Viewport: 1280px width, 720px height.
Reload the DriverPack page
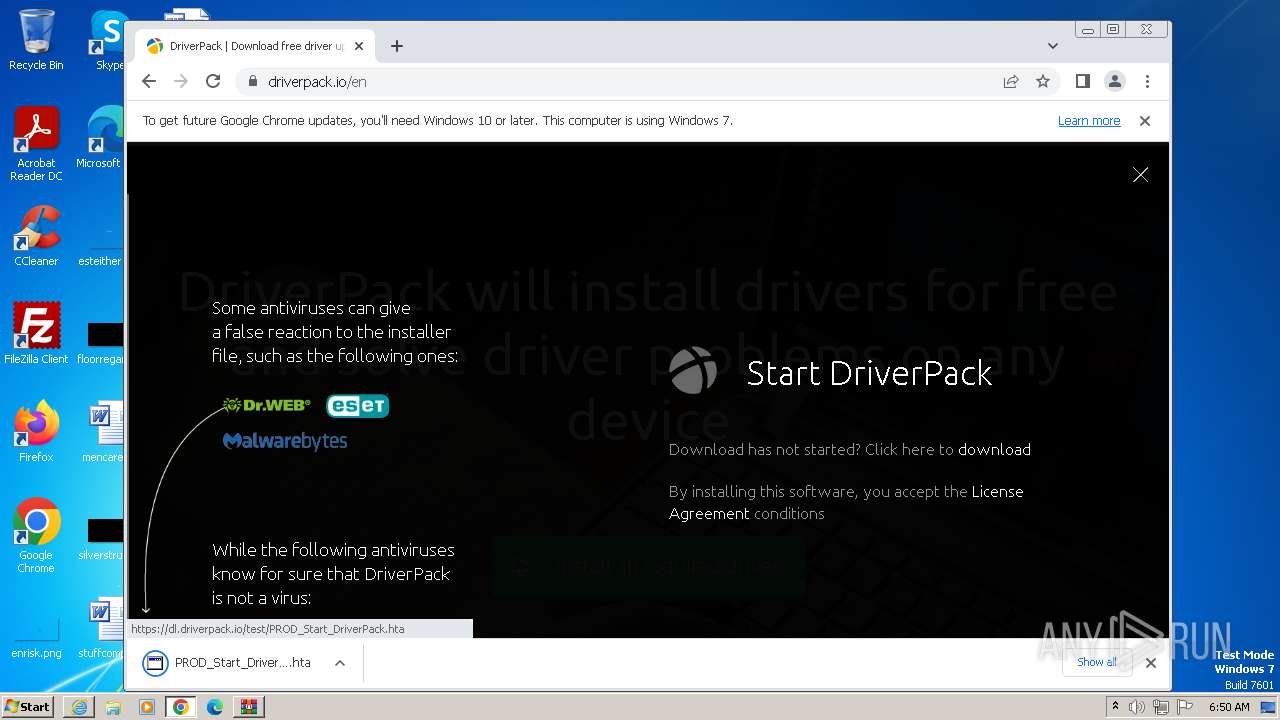point(213,82)
